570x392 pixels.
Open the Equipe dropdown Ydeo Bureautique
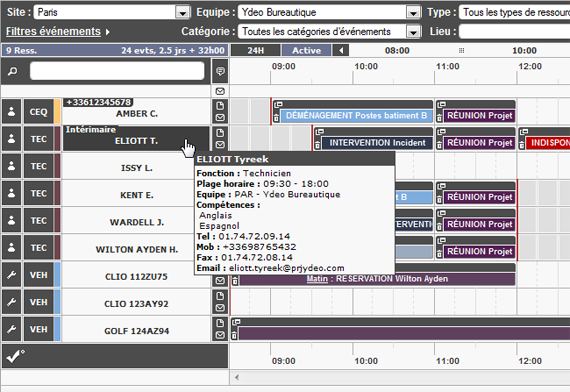[330, 12]
